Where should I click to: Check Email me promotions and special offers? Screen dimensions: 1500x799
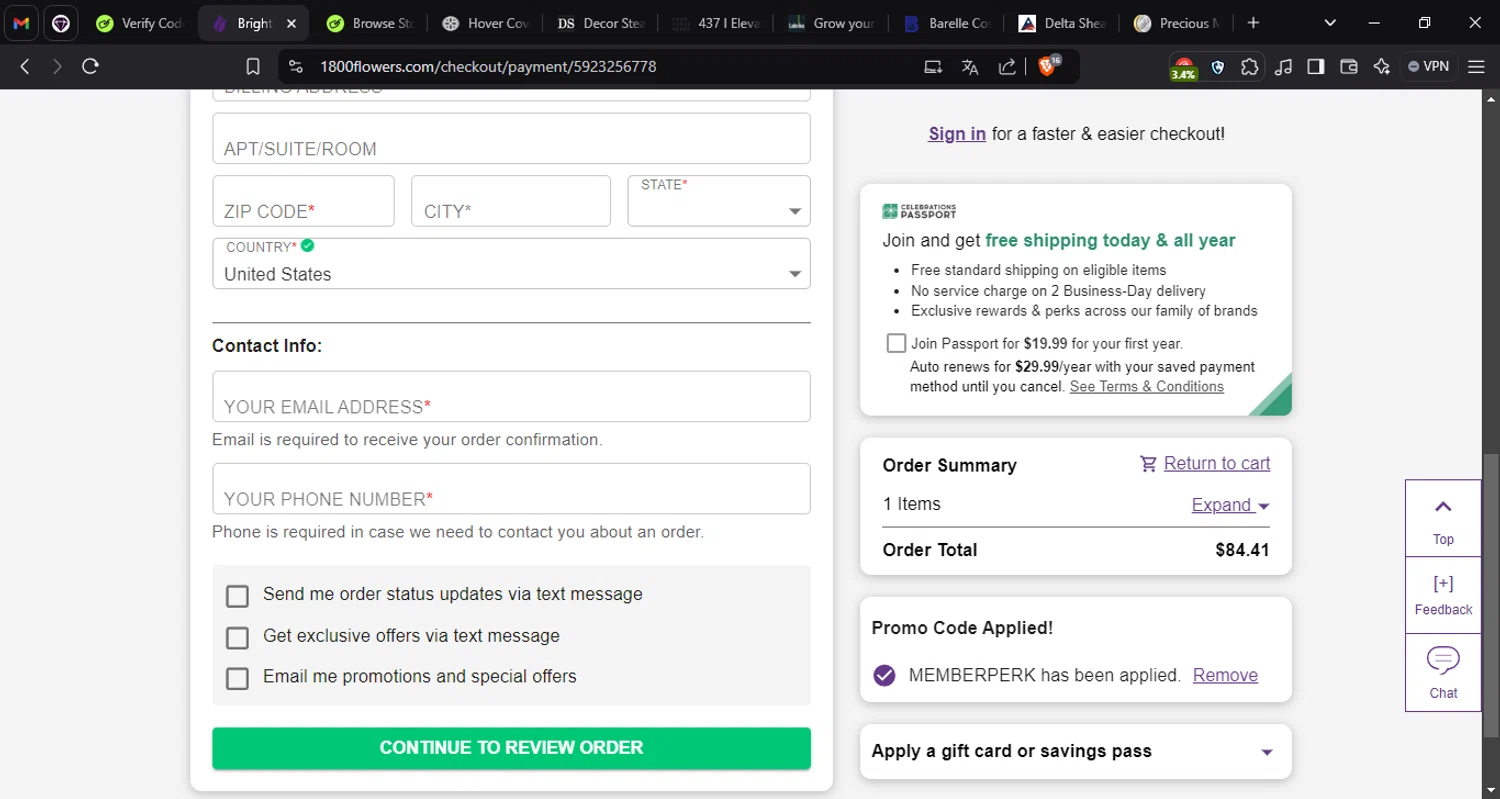237,679
